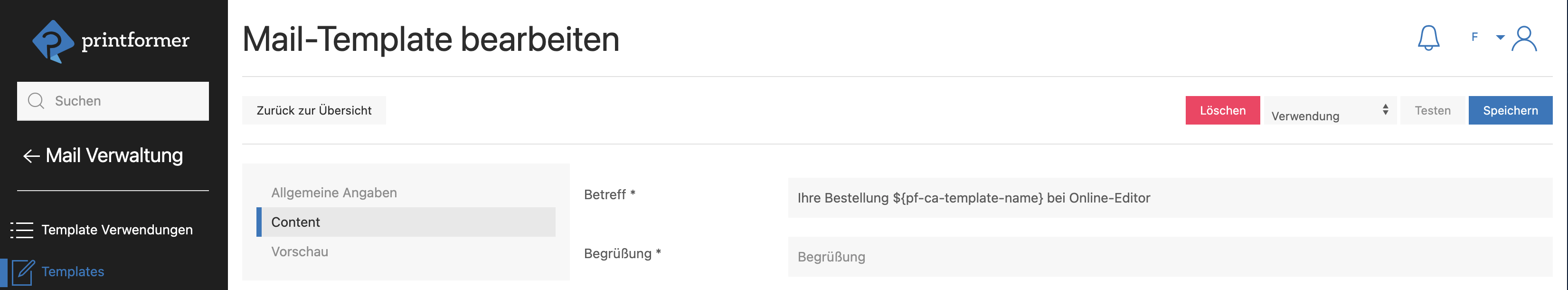
Task: Click the search magnifier icon
Action: tap(36, 101)
